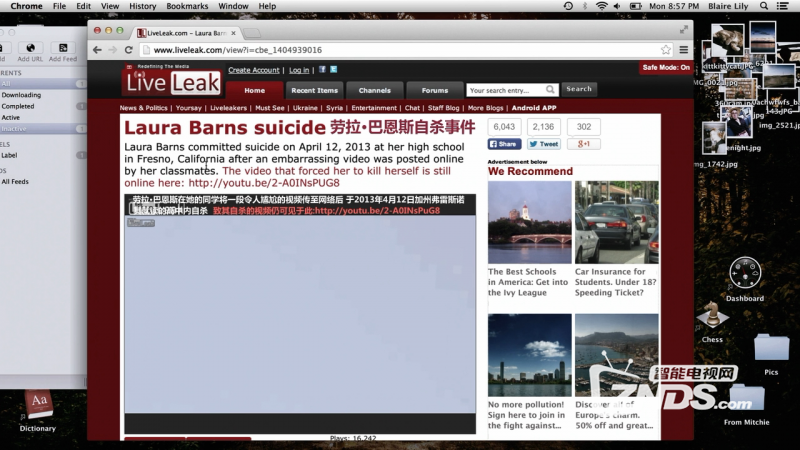Select the LiveLeak.com browser tab

click(184, 33)
